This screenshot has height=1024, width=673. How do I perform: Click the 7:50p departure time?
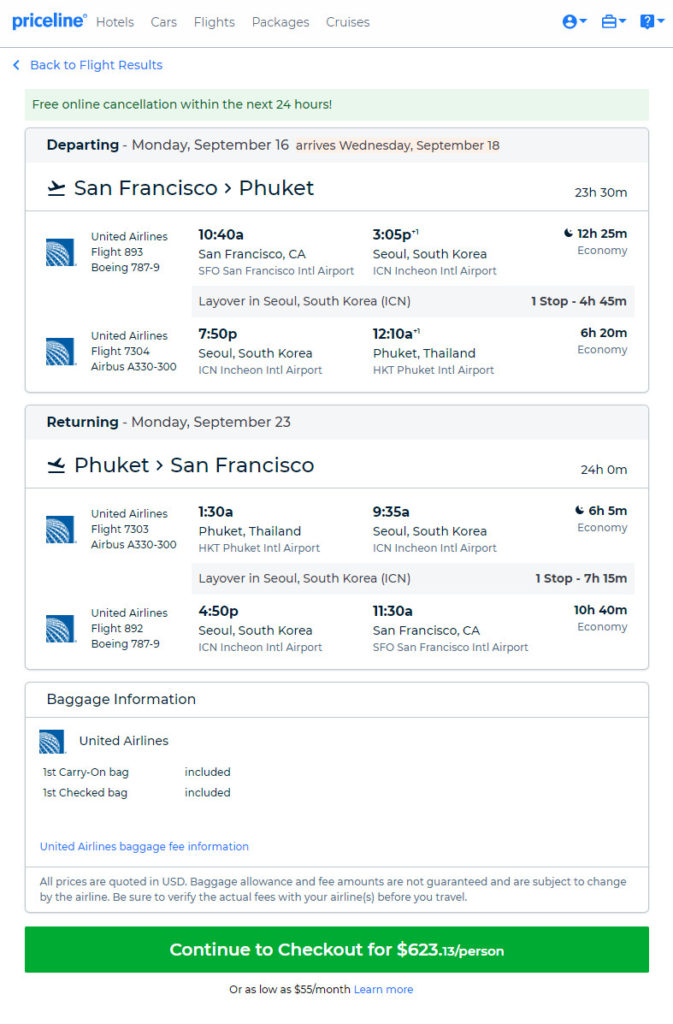point(217,334)
